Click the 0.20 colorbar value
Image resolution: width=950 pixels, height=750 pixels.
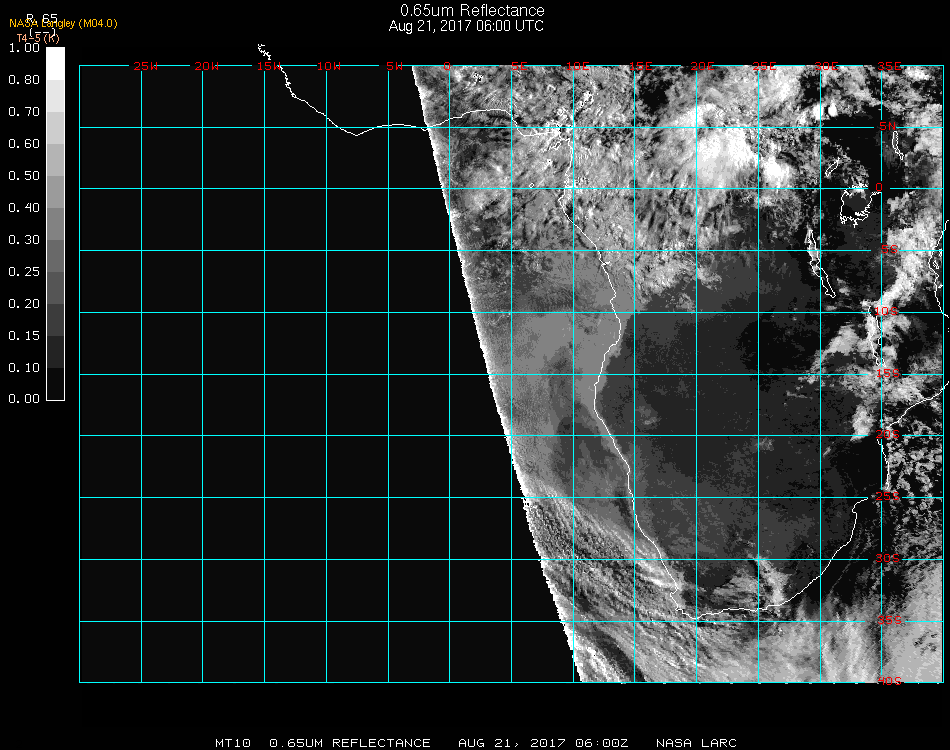tap(24, 304)
